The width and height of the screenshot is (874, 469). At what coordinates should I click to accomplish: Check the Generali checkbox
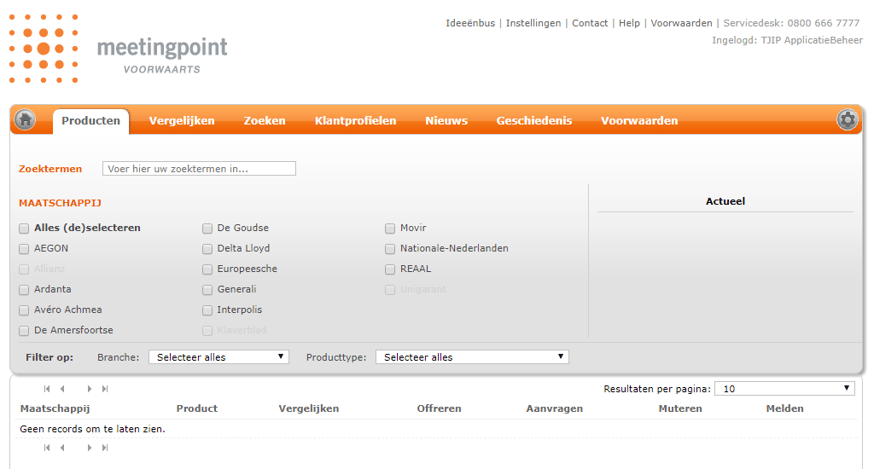(207, 289)
